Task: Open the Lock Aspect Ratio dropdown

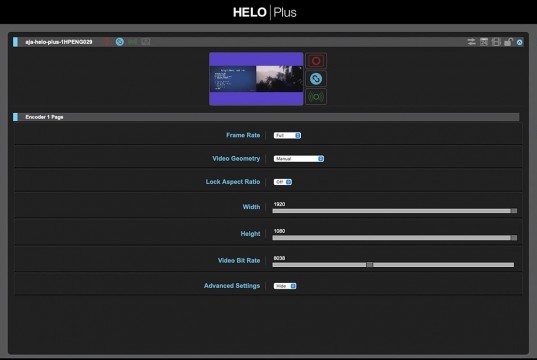Action: coord(283,182)
